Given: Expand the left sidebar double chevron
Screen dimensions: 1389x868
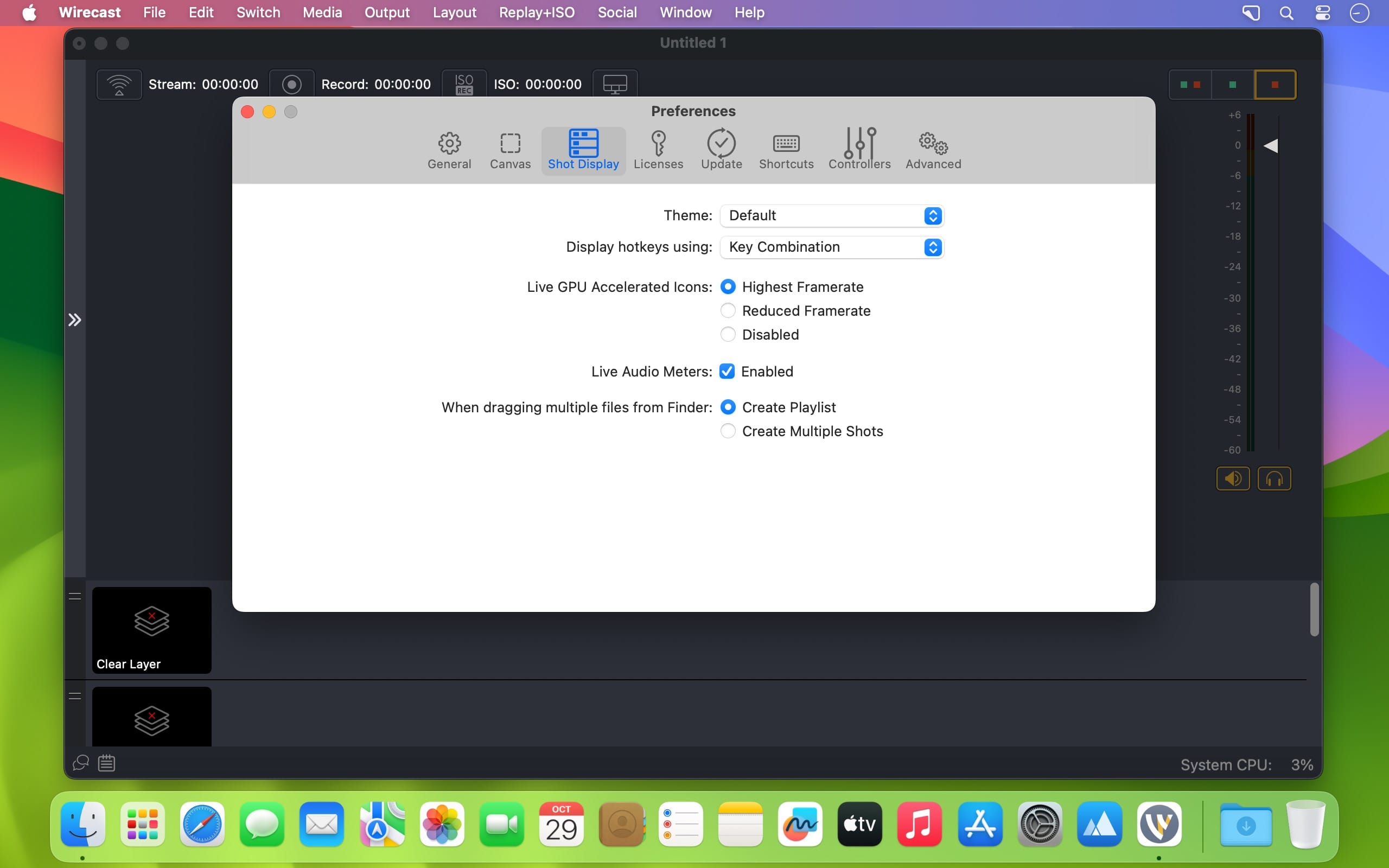Looking at the screenshot, I should coord(75,320).
